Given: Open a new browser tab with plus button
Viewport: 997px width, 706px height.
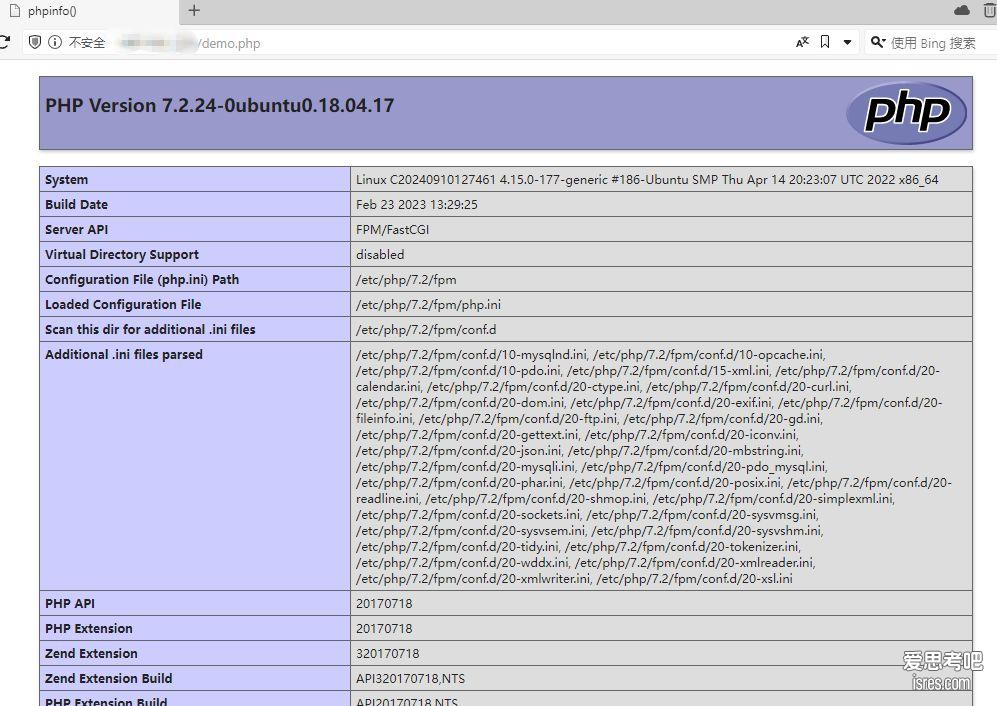Looking at the screenshot, I should (194, 10).
